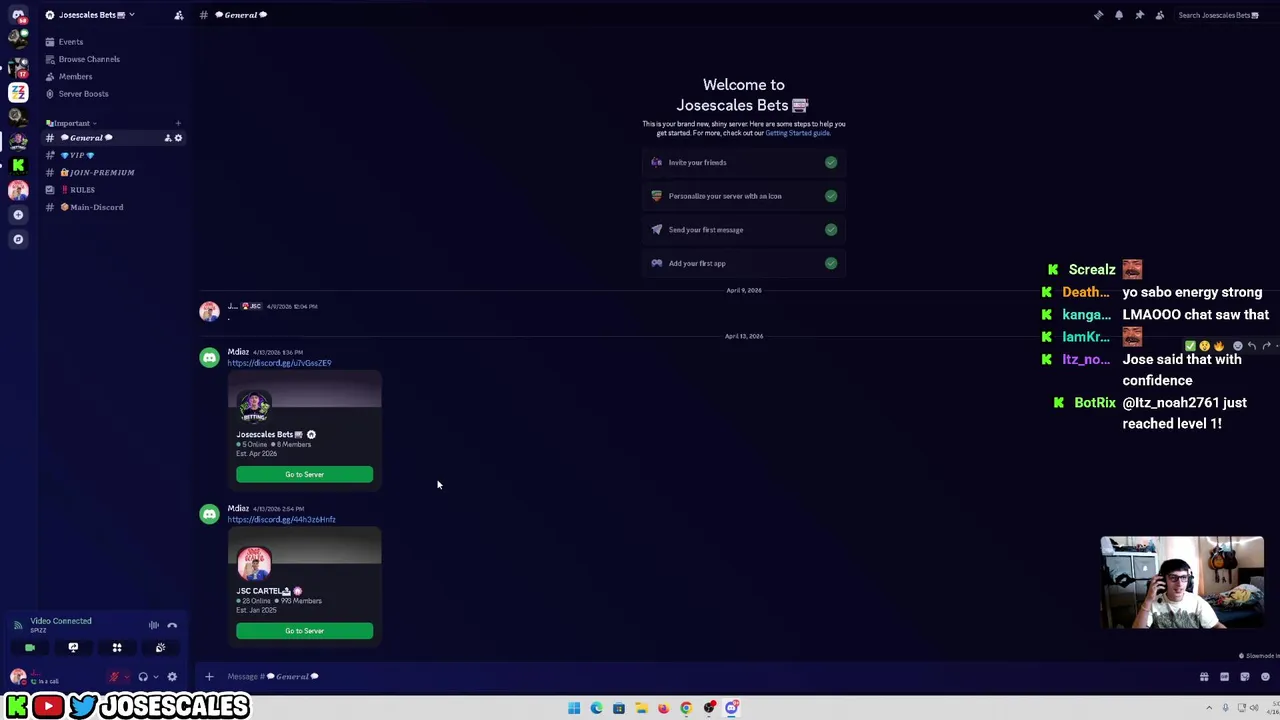Open the ZZZZ server icon
Screen dimensions: 1280x720
click(x=18, y=92)
